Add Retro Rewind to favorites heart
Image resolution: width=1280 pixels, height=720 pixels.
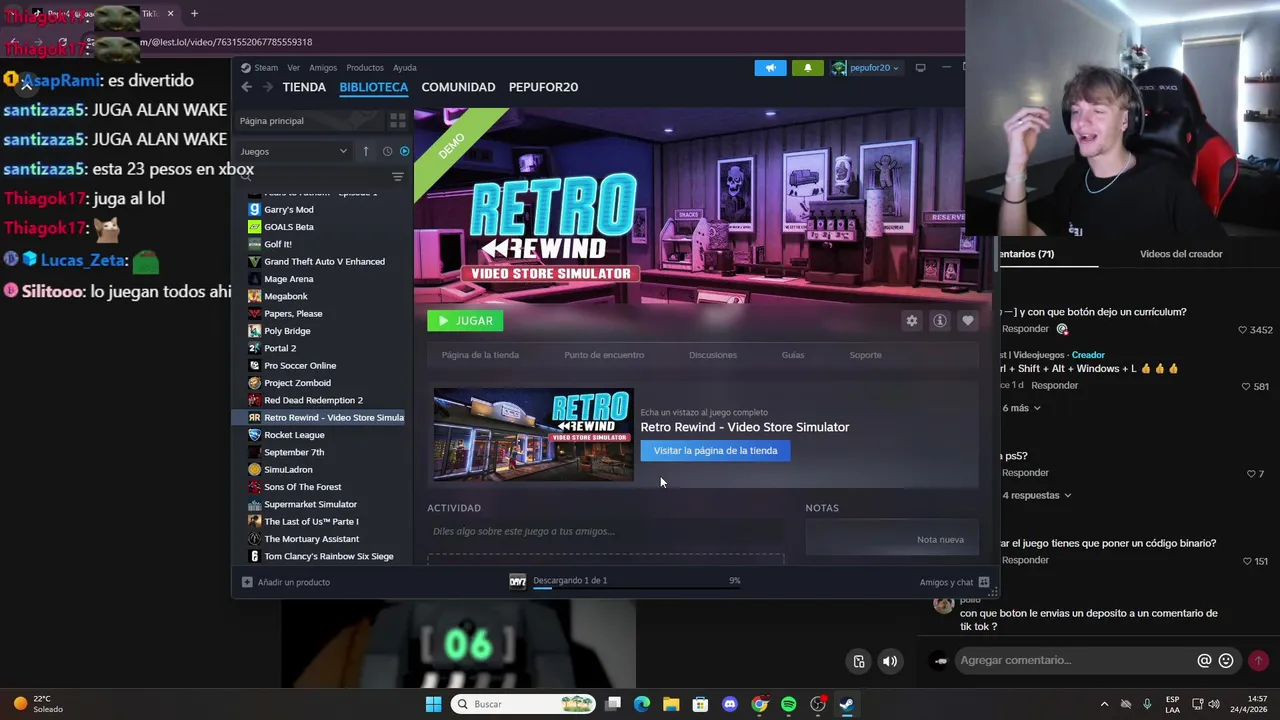[967, 321]
